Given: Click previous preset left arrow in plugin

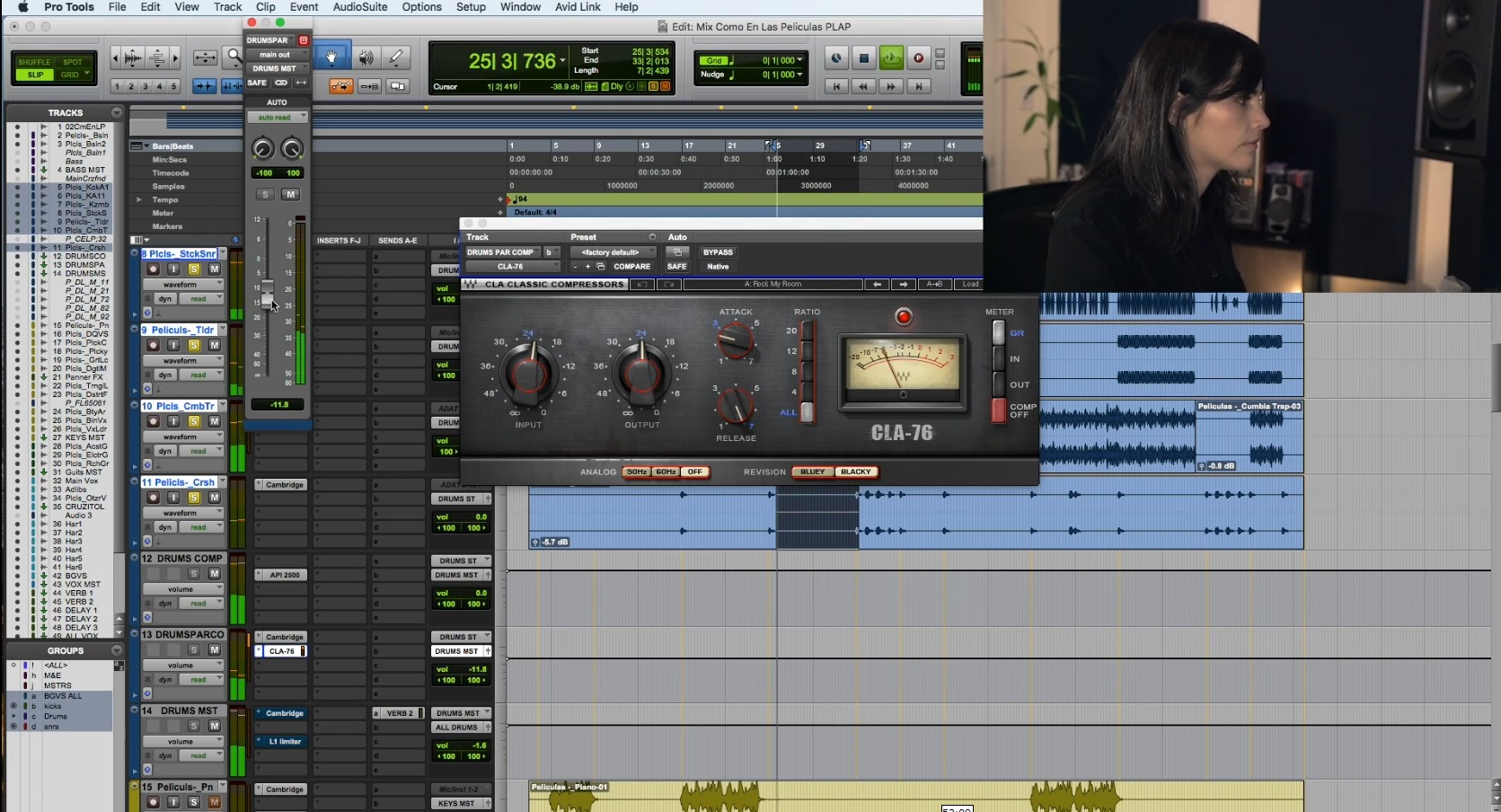Looking at the screenshot, I should pyautogui.click(x=877, y=284).
